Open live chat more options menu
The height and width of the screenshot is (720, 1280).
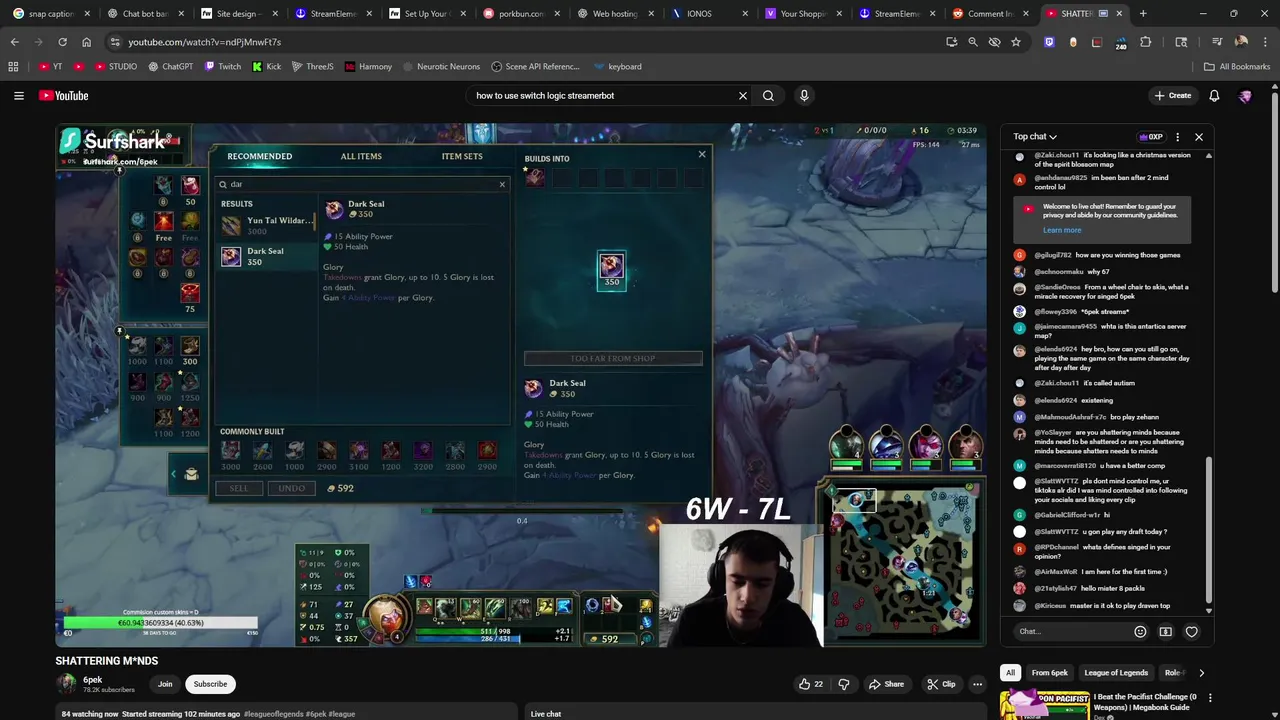pos(1177,137)
